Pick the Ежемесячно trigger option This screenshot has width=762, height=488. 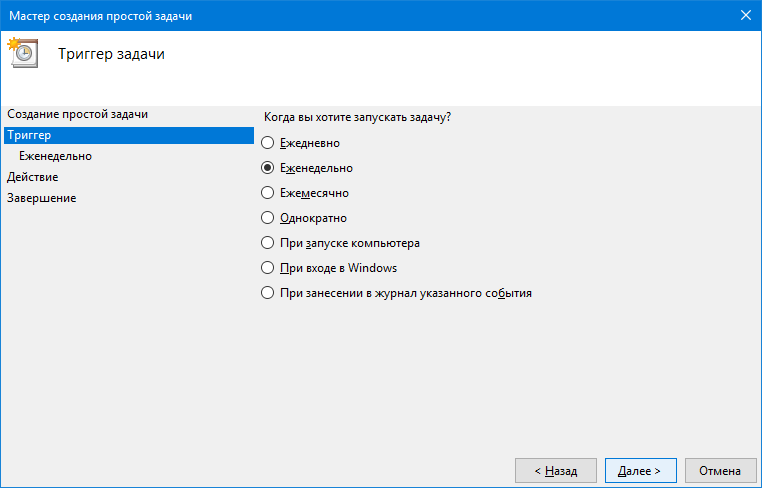tap(267, 192)
